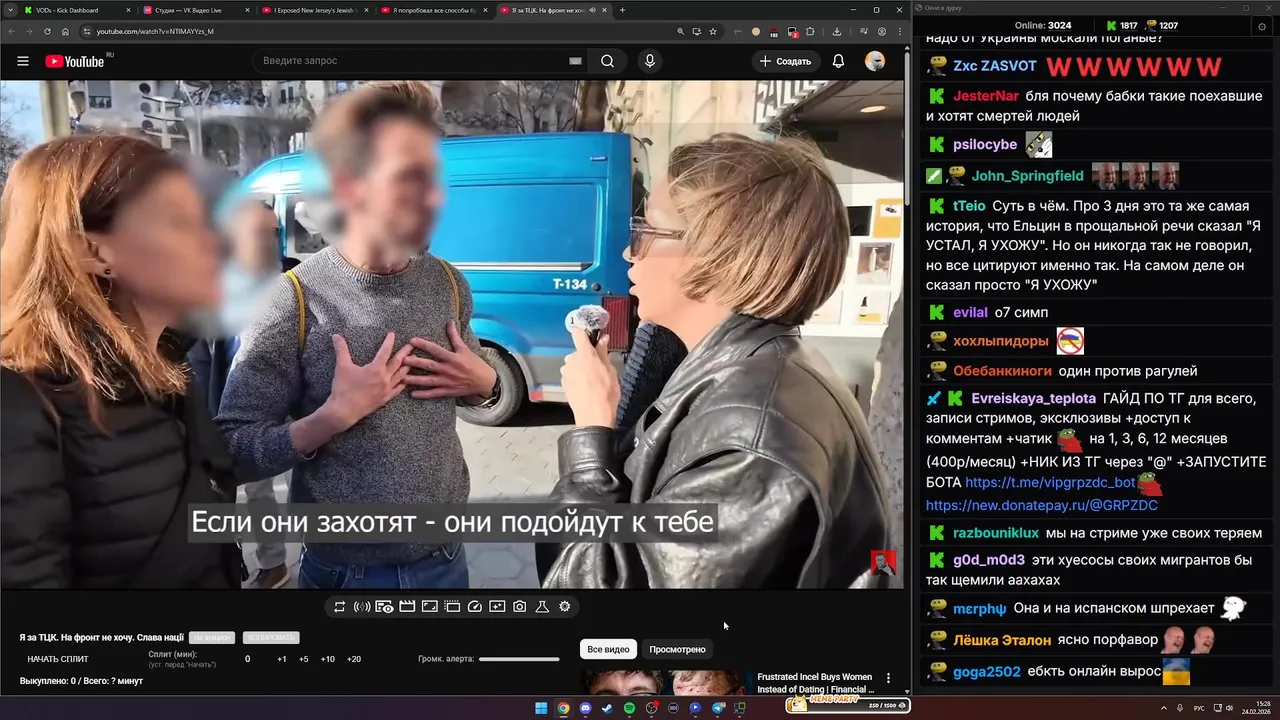Switch to the VODs - Kick Dashboard tab
Screen dimensions: 1280x720
(77, 10)
